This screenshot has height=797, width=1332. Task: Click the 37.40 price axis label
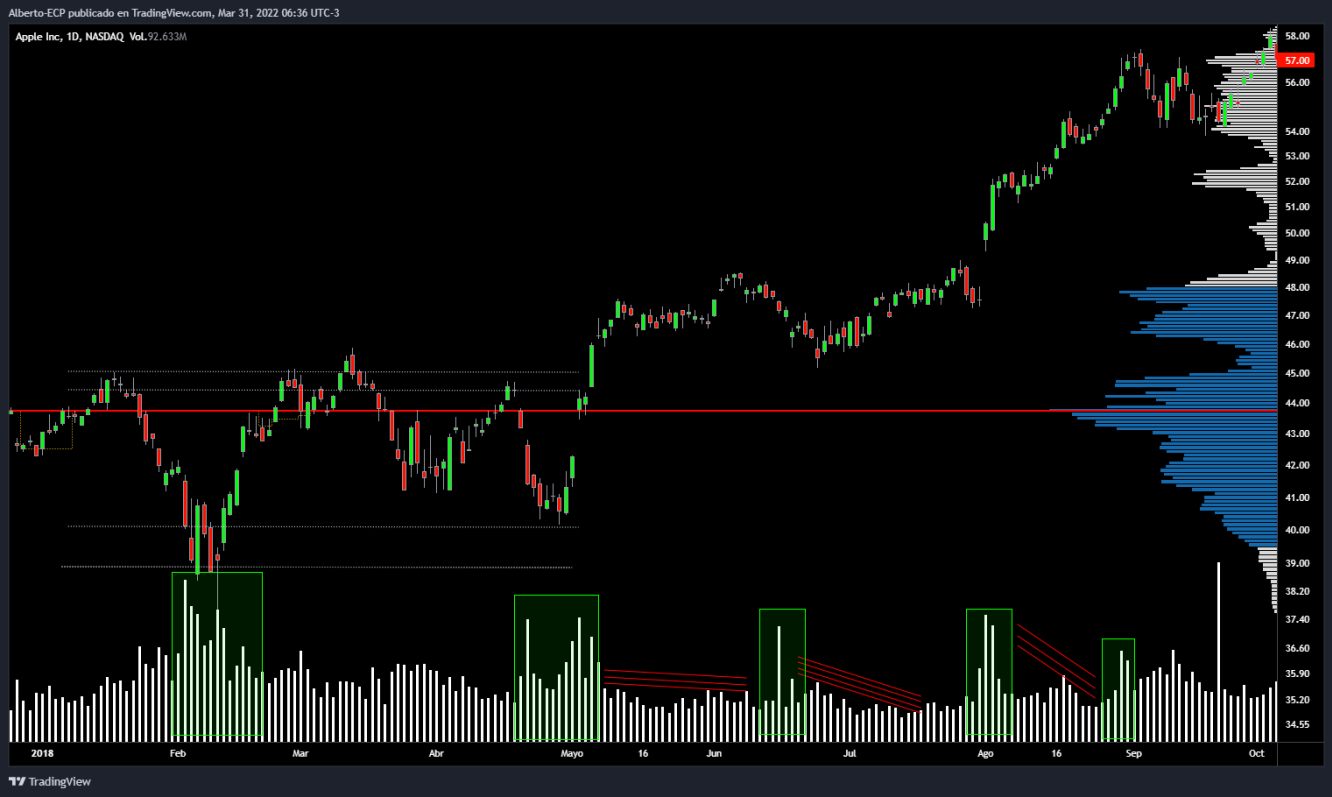[x=1297, y=620]
